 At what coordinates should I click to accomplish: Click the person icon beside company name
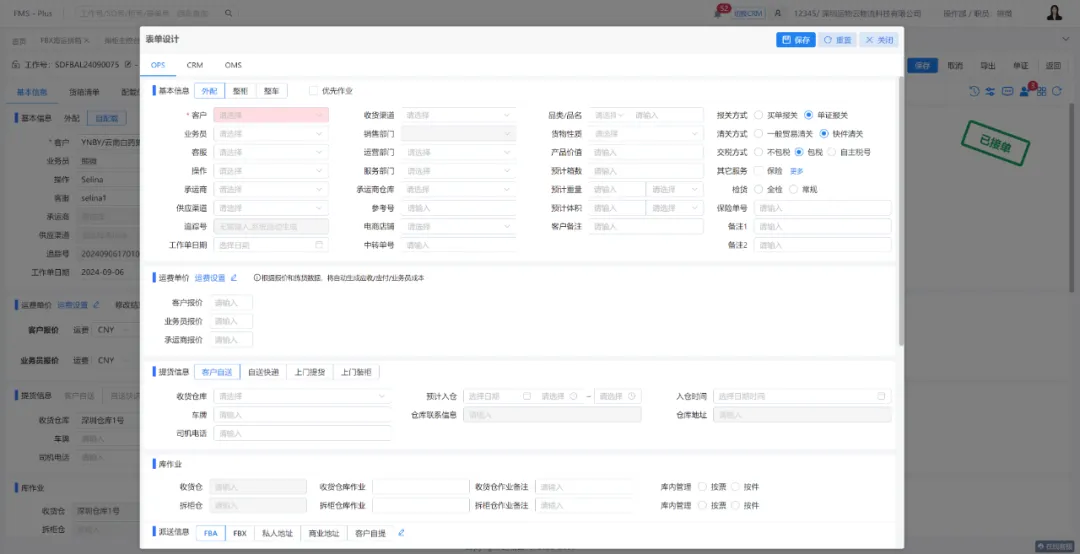pyautogui.click(x=778, y=13)
